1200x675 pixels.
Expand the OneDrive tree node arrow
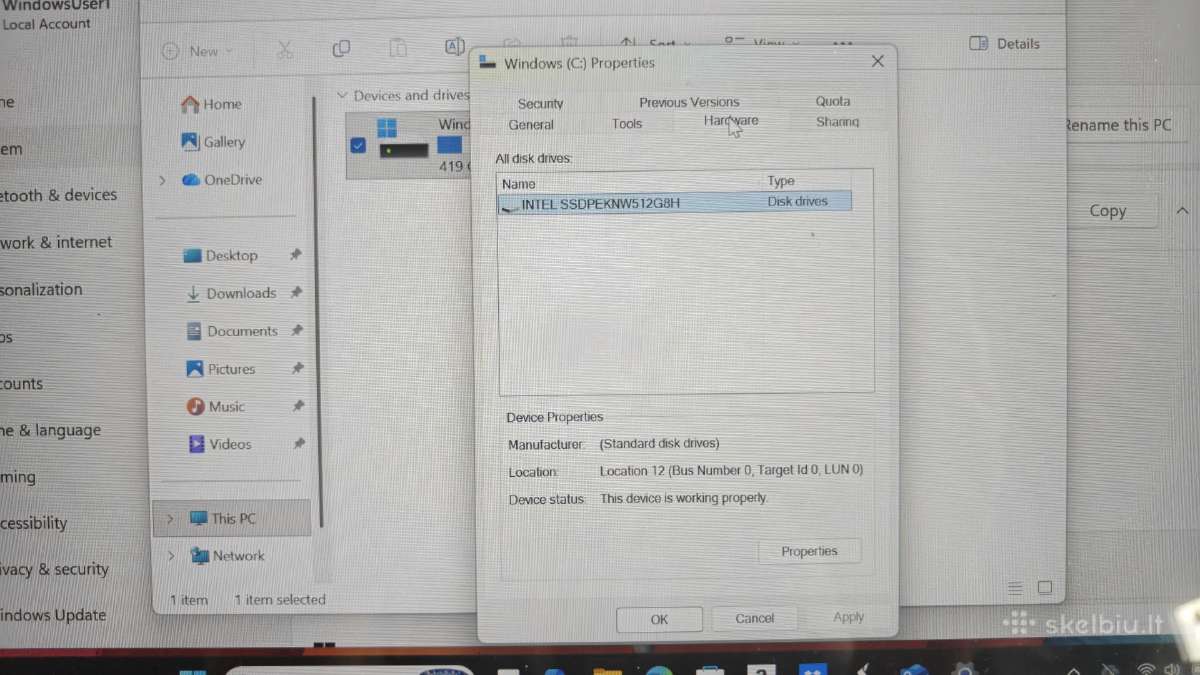pyautogui.click(x=163, y=180)
